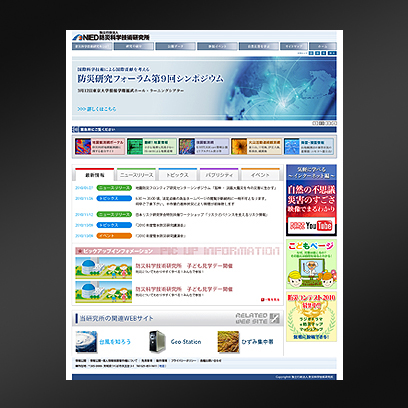Open the 防災コンテスト2010 banner
The height and width of the screenshot is (408, 408).
click(x=311, y=317)
